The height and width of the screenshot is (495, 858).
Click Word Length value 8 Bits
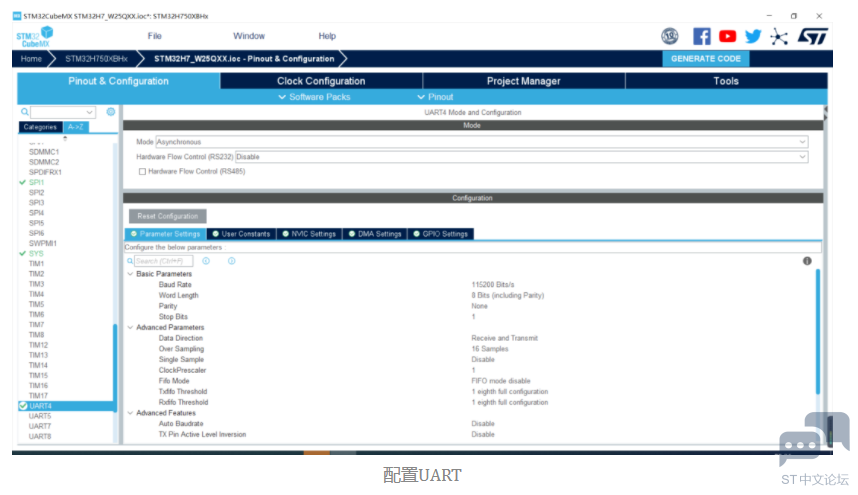[x=508, y=295]
